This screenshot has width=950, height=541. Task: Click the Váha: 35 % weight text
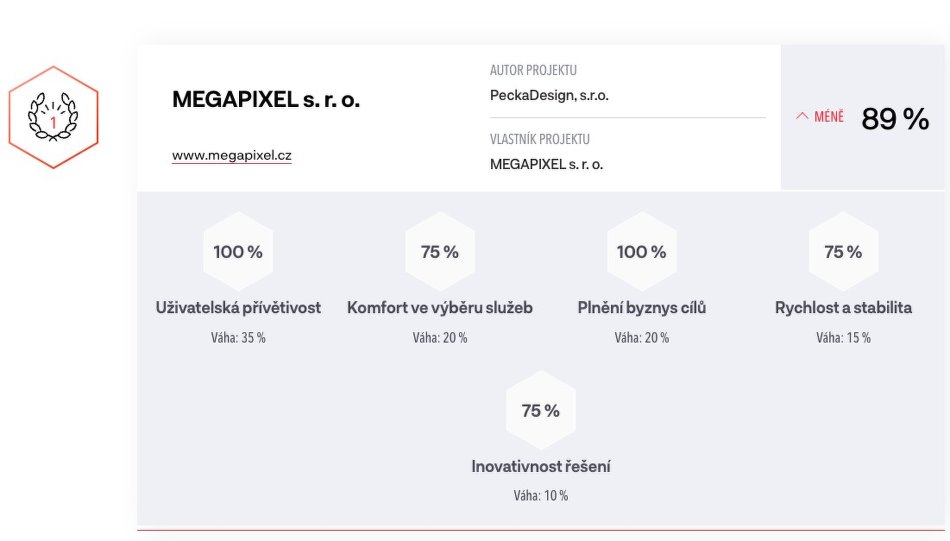tap(238, 337)
